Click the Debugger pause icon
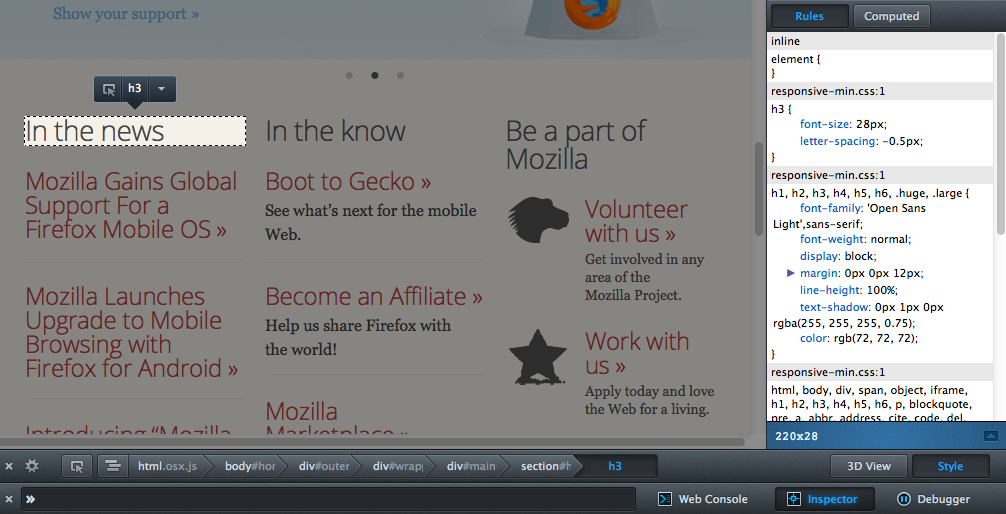Viewport: 1006px width, 514px height. click(903, 499)
